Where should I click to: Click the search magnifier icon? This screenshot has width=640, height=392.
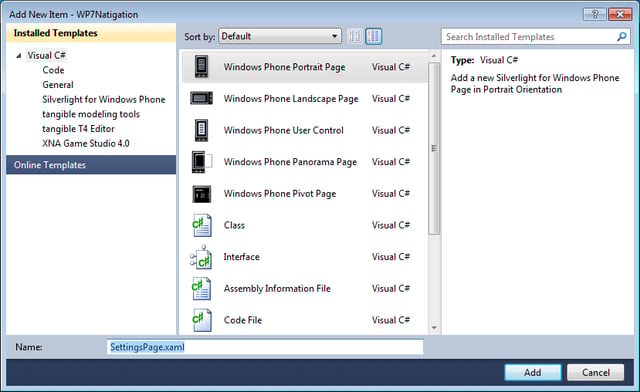(621, 37)
